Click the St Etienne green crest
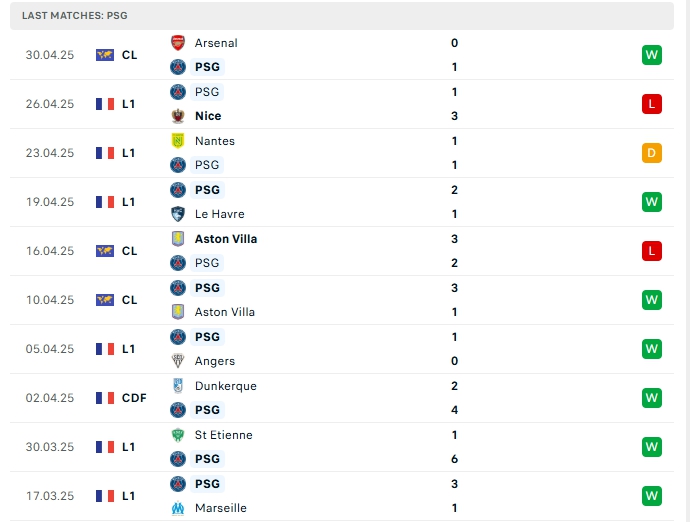Screen dimensions: 690x522 click(178, 435)
